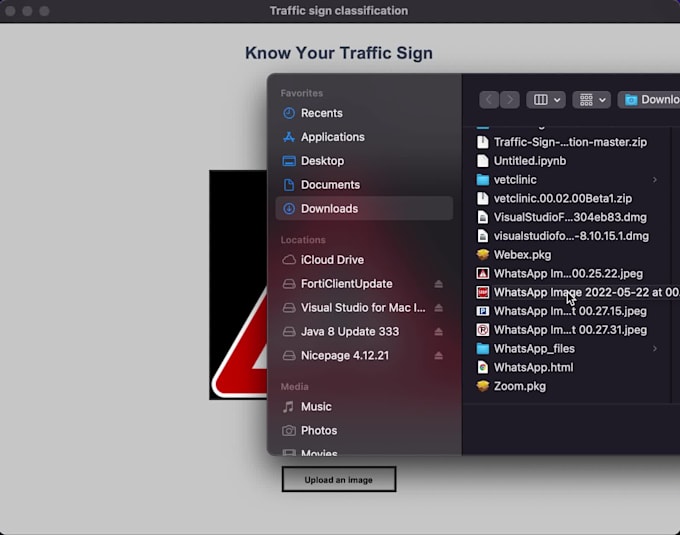
Task: Eject the Nicepage 4.12.21 volume
Action: coord(438,356)
